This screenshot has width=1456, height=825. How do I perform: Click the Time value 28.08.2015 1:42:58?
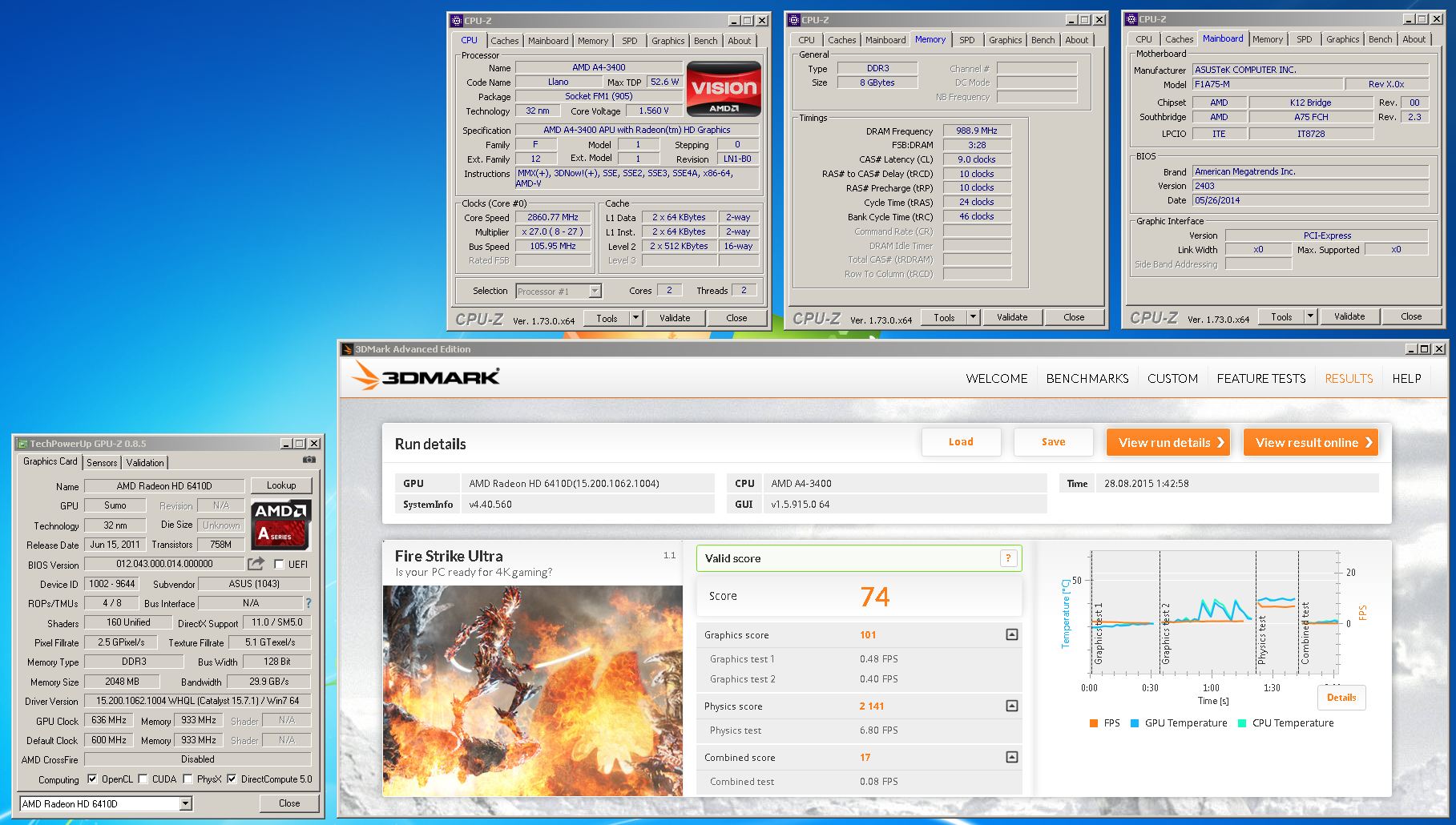tap(1146, 484)
